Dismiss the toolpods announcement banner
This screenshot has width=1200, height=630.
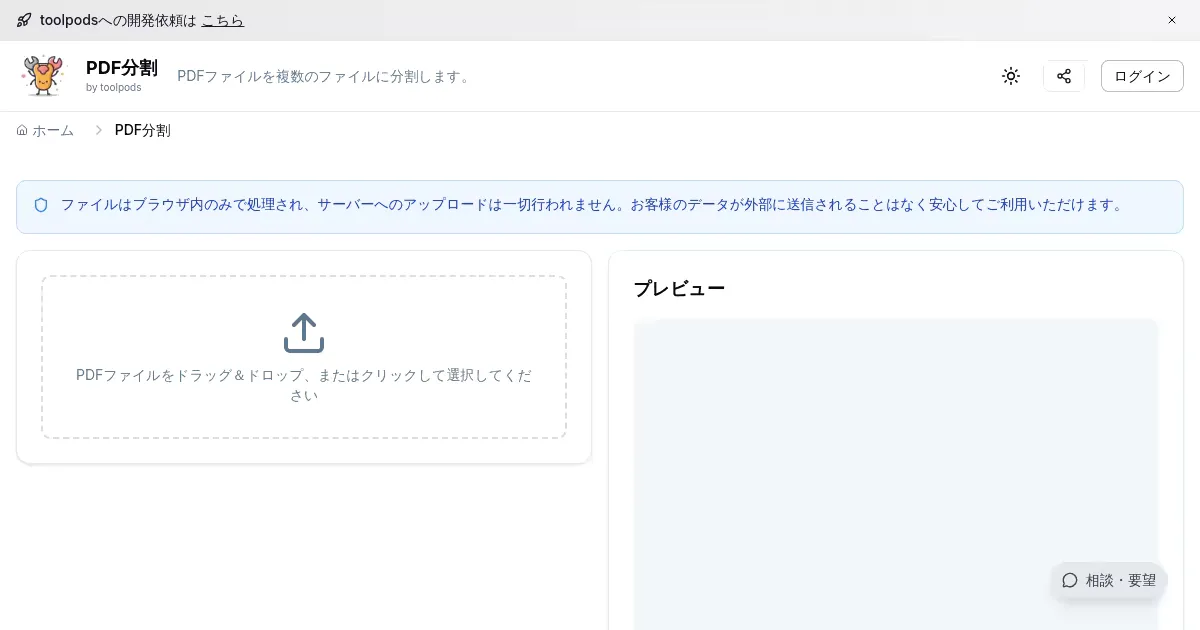[x=1172, y=20]
